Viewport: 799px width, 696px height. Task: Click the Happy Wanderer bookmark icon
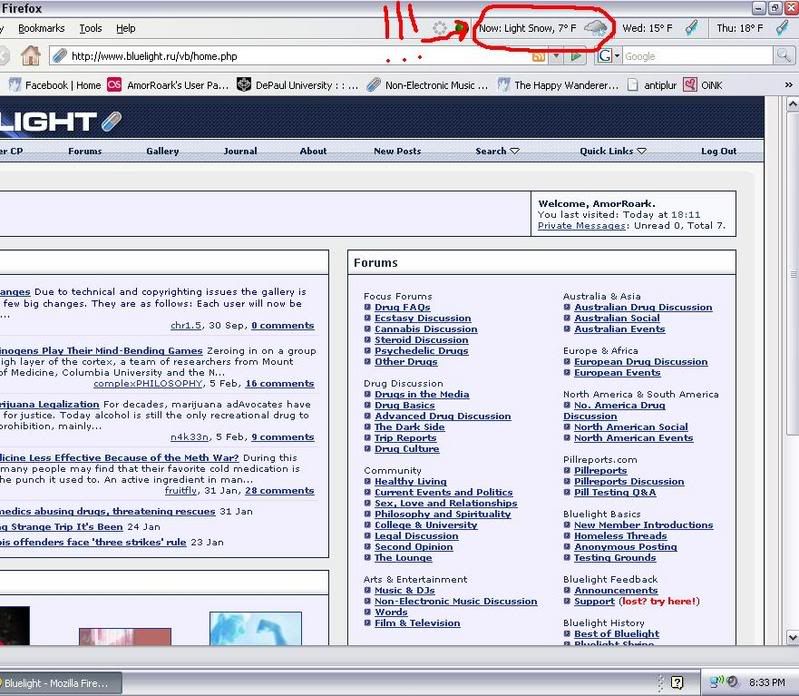pyautogui.click(x=503, y=85)
